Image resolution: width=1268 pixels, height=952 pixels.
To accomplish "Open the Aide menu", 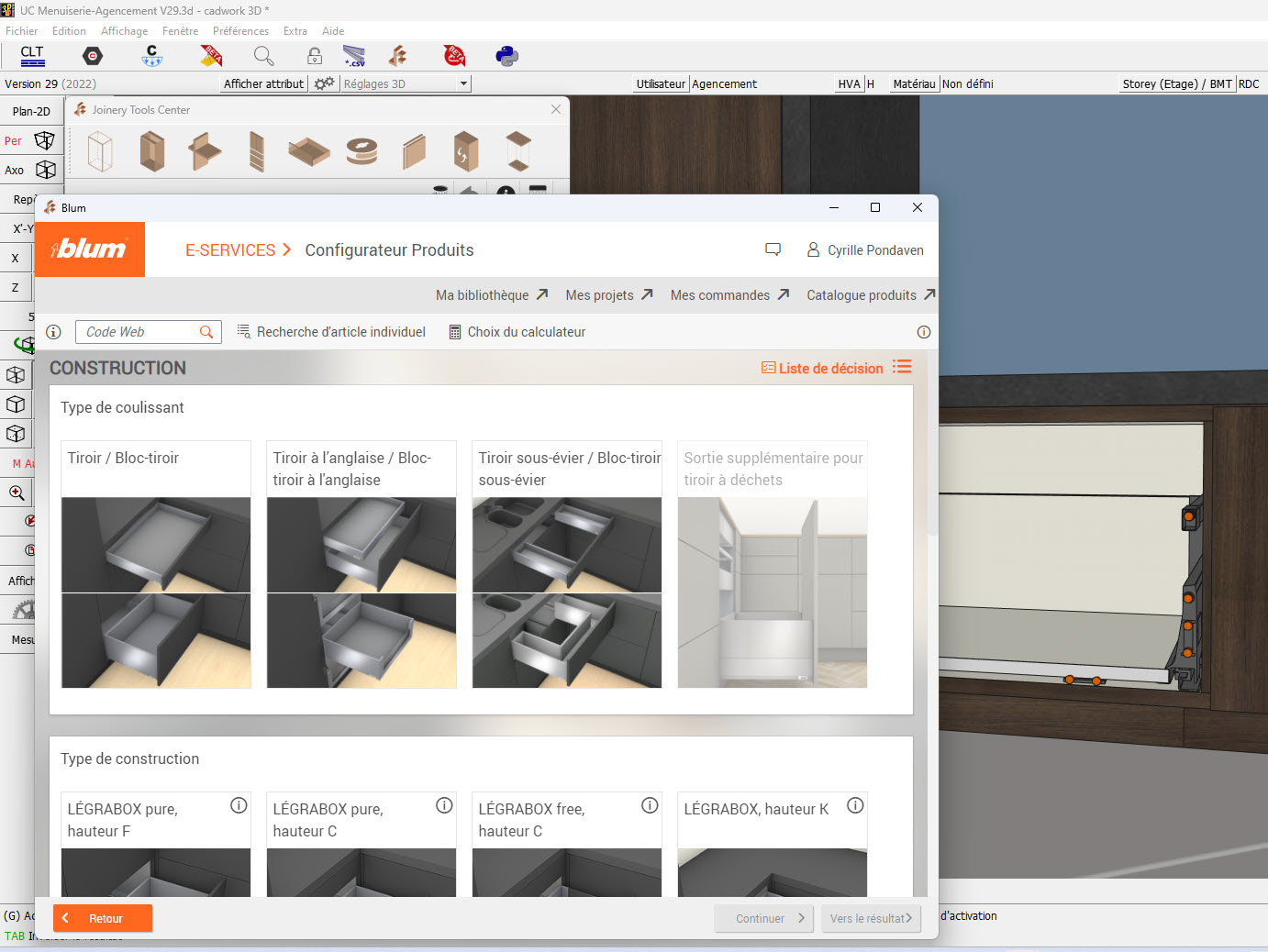I will pyautogui.click(x=333, y=31).
